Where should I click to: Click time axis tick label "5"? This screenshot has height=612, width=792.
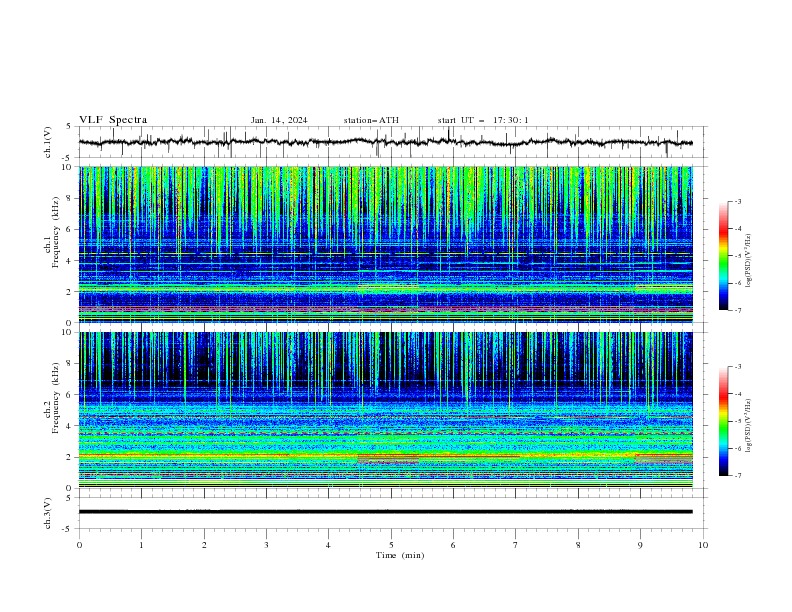(x=391, y=545)
